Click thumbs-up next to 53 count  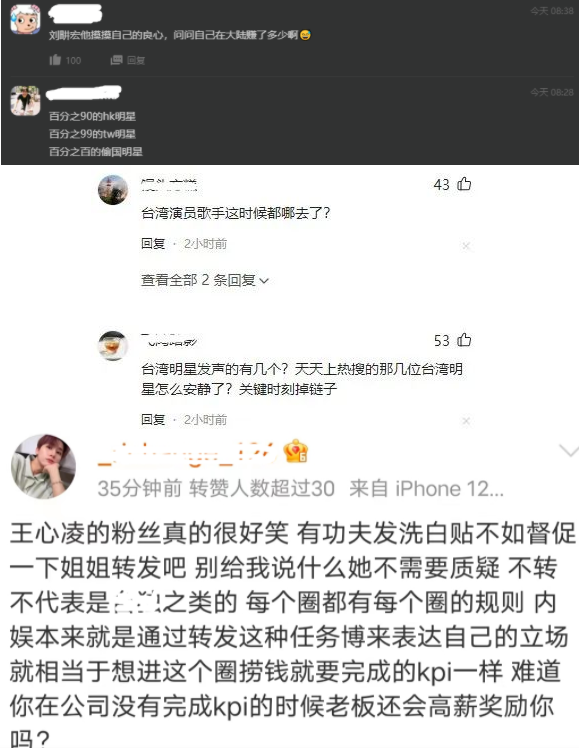pos(464,340)
